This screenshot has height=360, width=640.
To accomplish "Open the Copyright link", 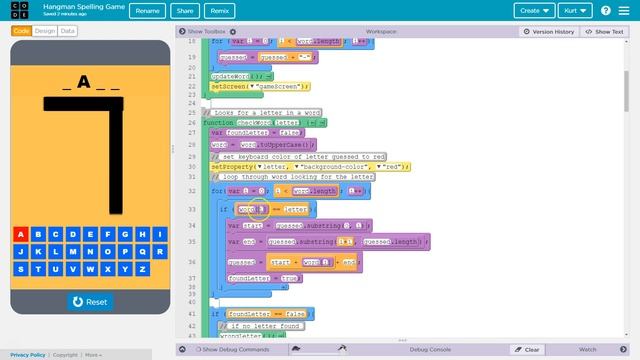I will coord(65,355).
